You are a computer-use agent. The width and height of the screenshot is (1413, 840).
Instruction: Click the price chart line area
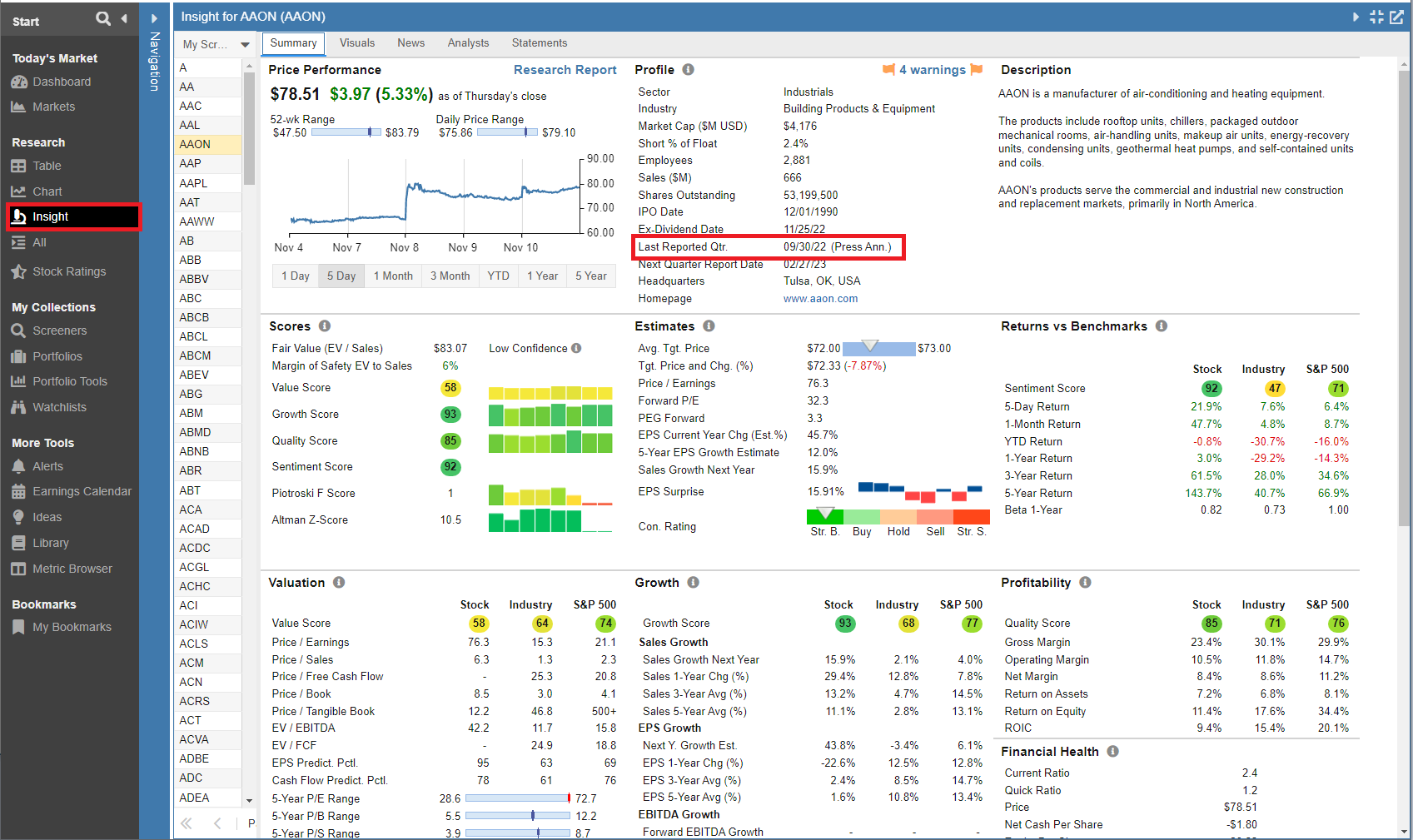(x=433, y=196)
